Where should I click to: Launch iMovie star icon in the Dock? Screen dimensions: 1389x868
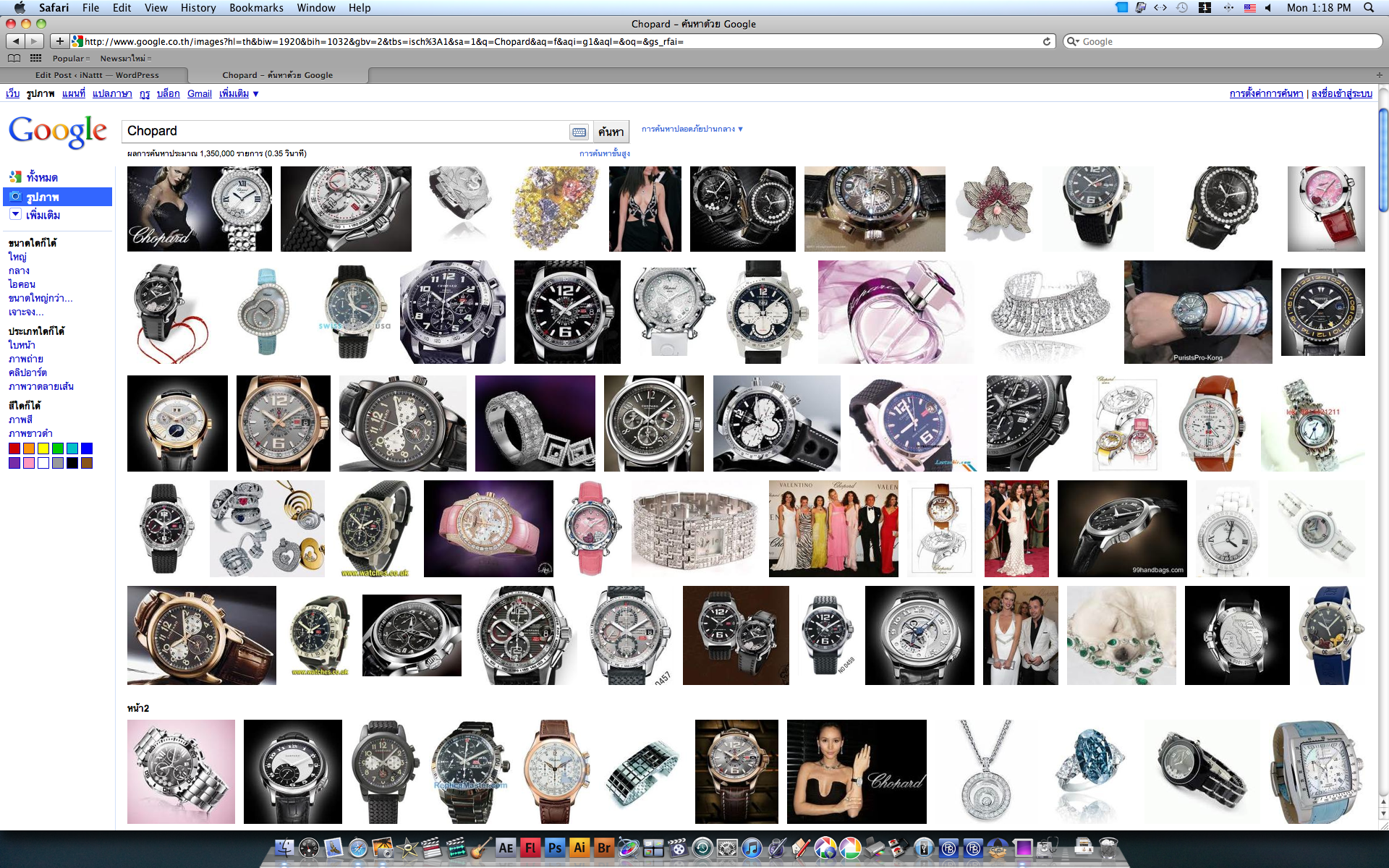coord(407,848)
